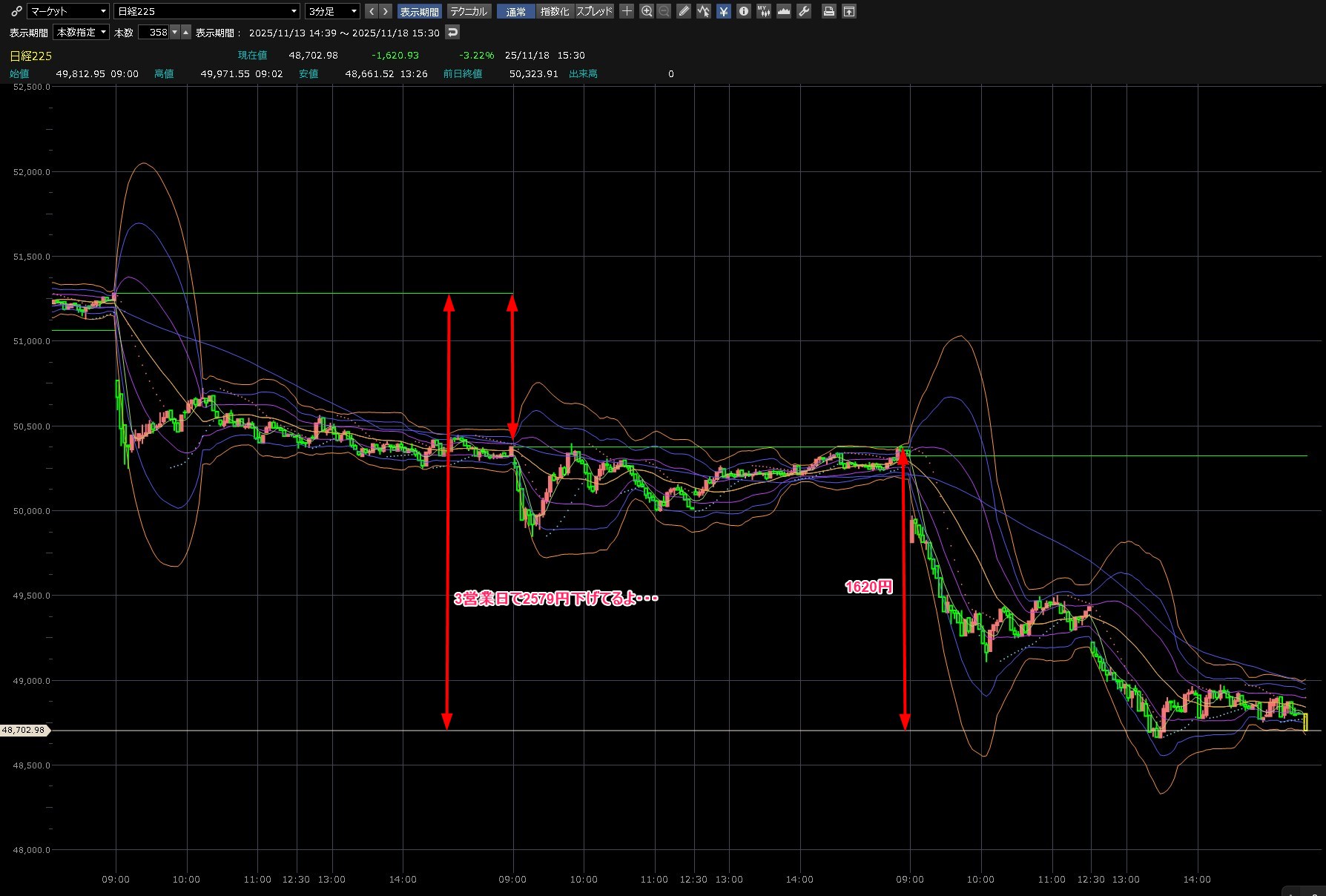
Task: Select the pencil drawing tool
Action: point(684,11)
